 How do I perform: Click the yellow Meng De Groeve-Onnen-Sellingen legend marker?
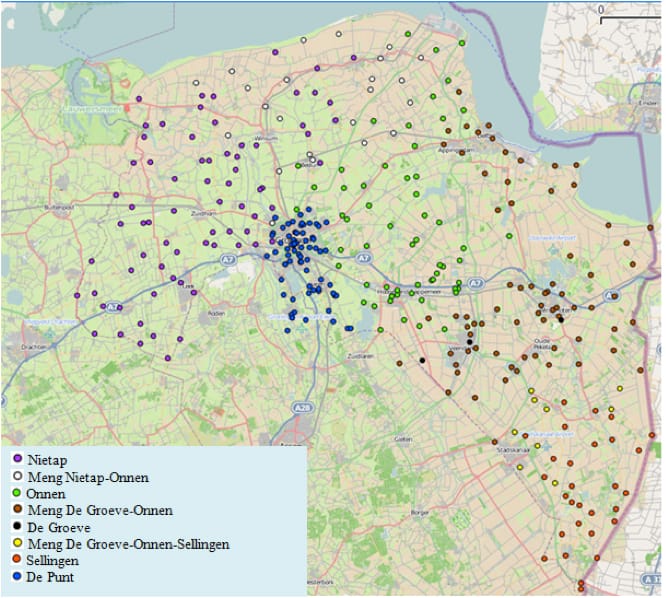(x=18, y=543)
